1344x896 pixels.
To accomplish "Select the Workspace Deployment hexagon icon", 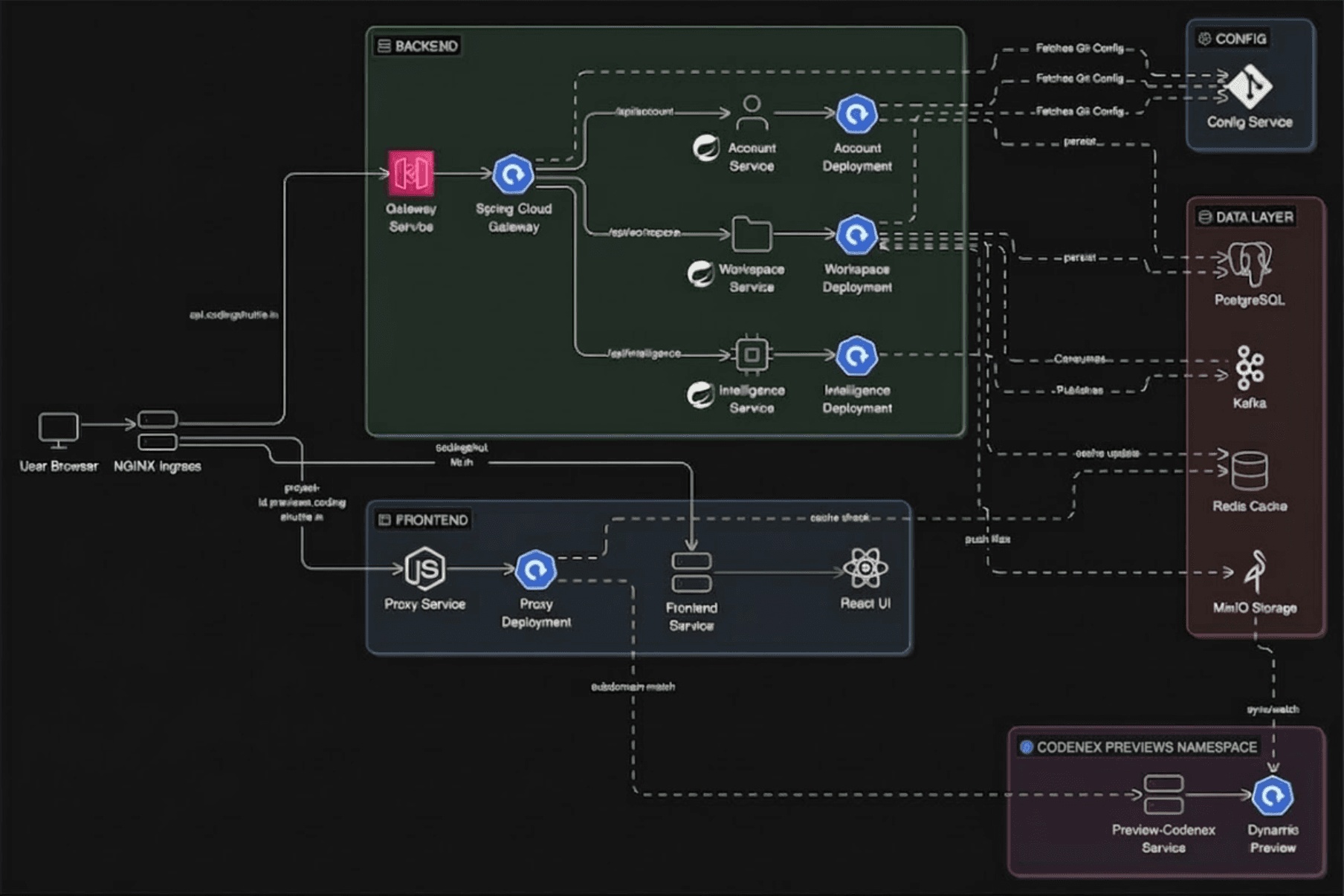I will 857,236.
